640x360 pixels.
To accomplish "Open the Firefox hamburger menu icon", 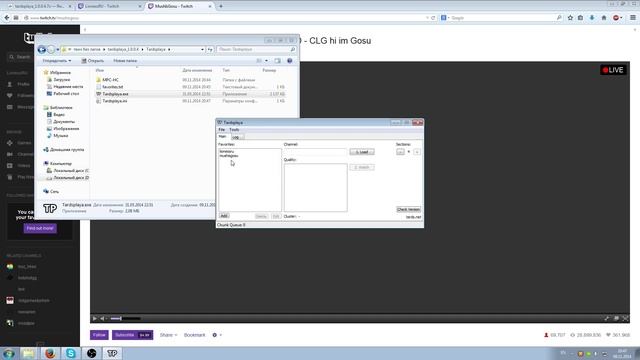I will [633, 18].
